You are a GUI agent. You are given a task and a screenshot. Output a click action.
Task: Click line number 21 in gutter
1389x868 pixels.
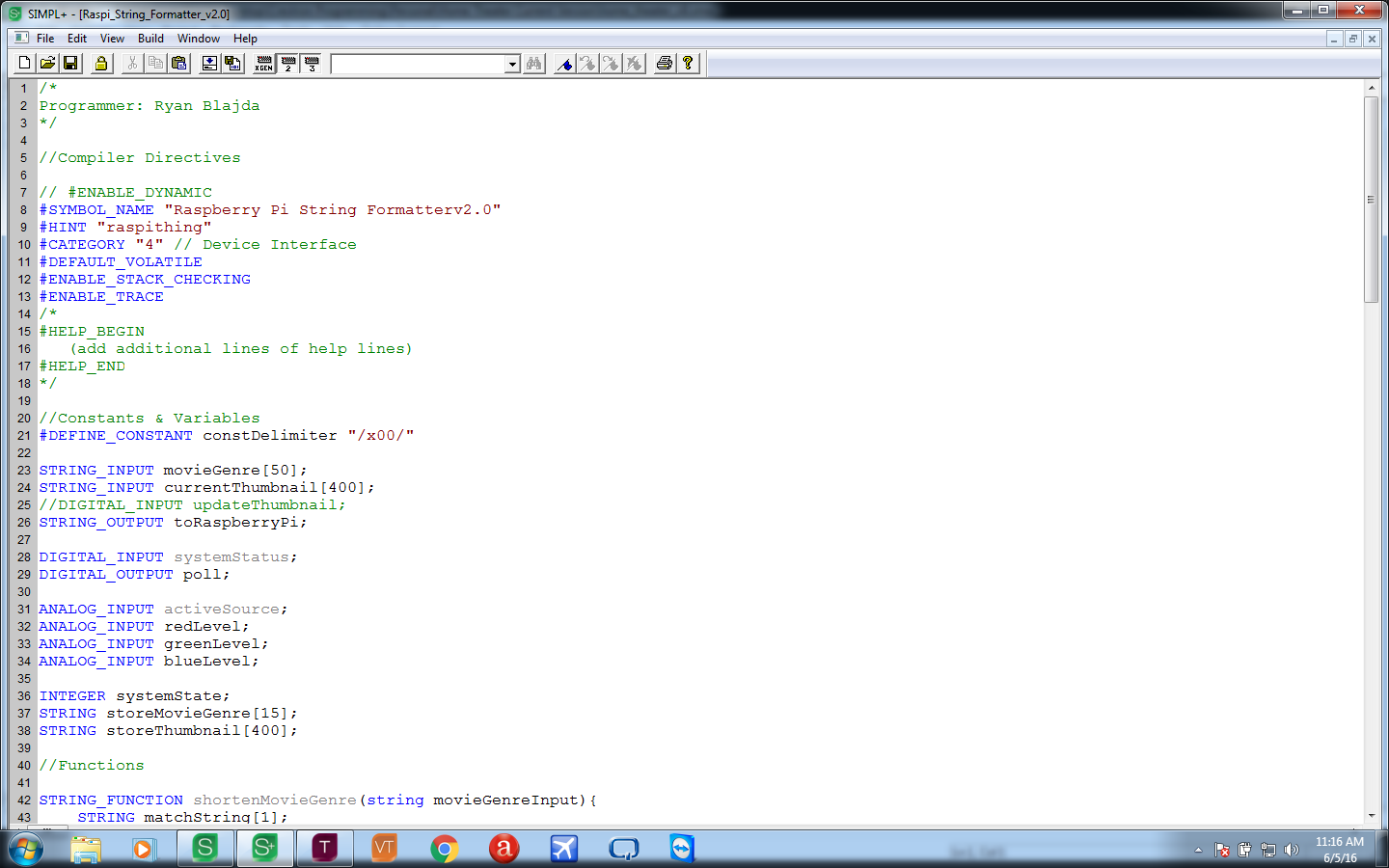click(x=24, y=436)
